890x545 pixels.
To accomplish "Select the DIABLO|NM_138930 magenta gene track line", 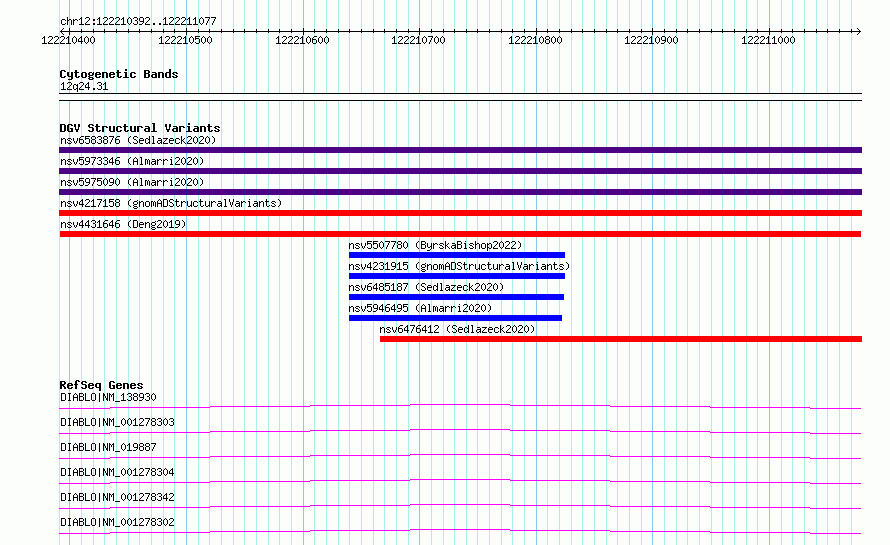I will tap(460, 406).
